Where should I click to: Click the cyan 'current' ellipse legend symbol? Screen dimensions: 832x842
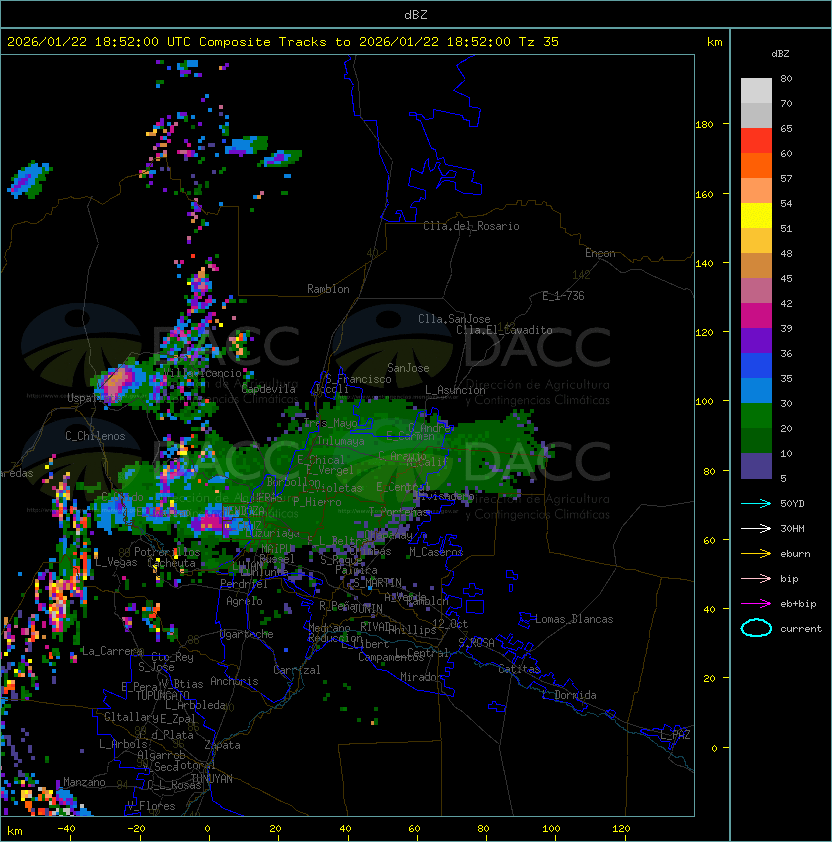(x=756, y=628)
